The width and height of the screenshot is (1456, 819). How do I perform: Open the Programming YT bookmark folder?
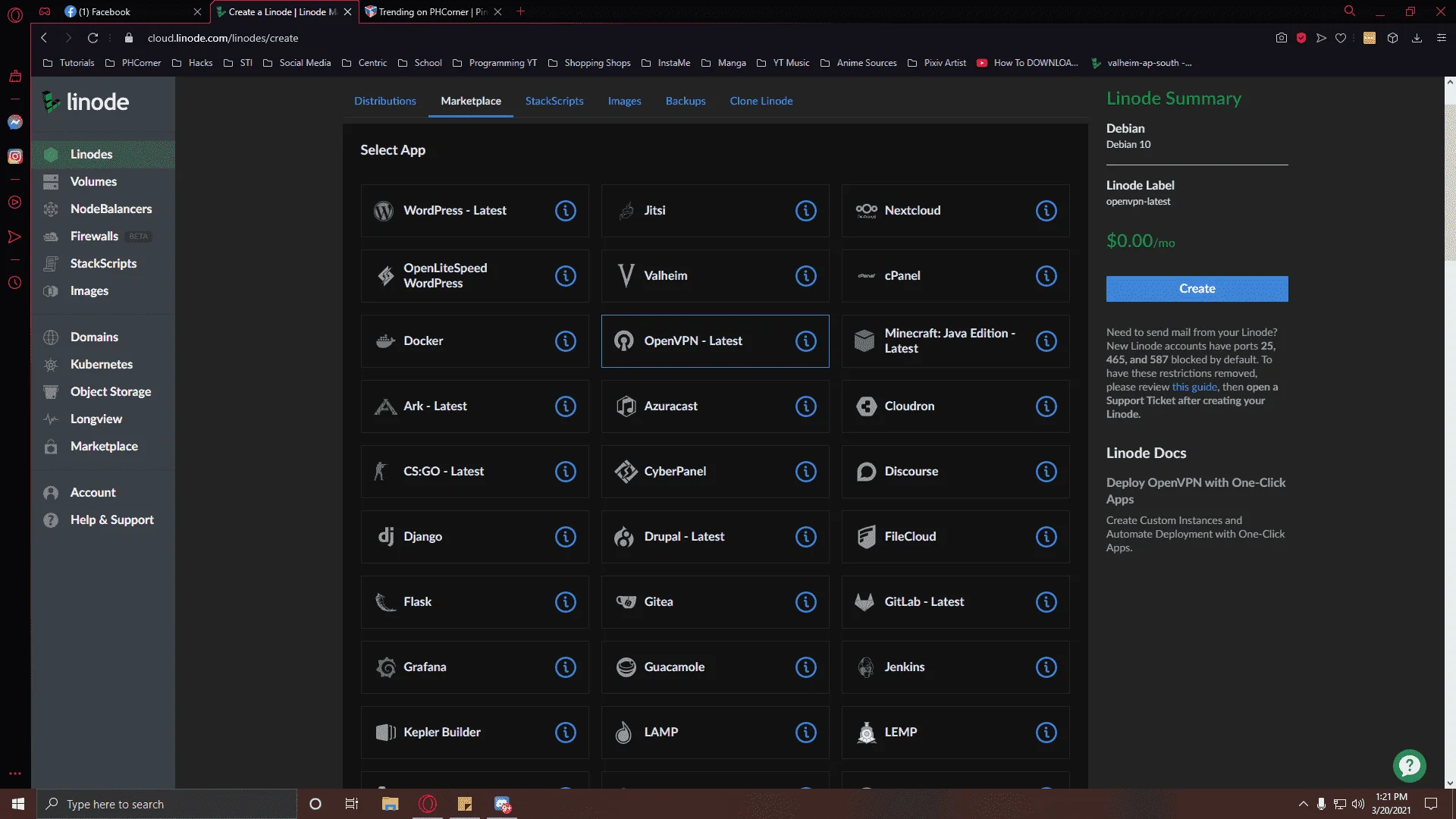pyautogui.click(x=494, y=63)
